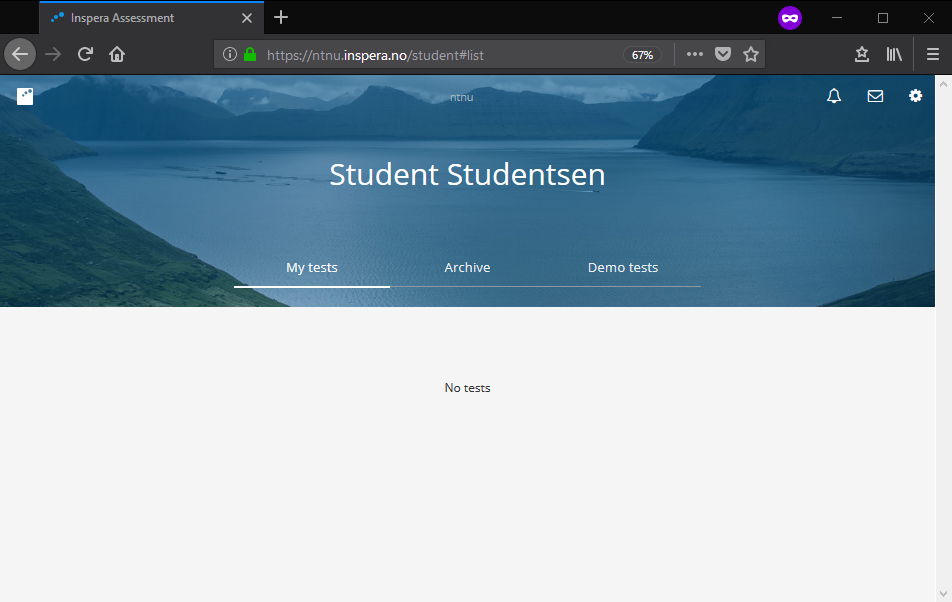Close the browser window
The width and height of the screenshot is (952, 602).
coord(929,18)
